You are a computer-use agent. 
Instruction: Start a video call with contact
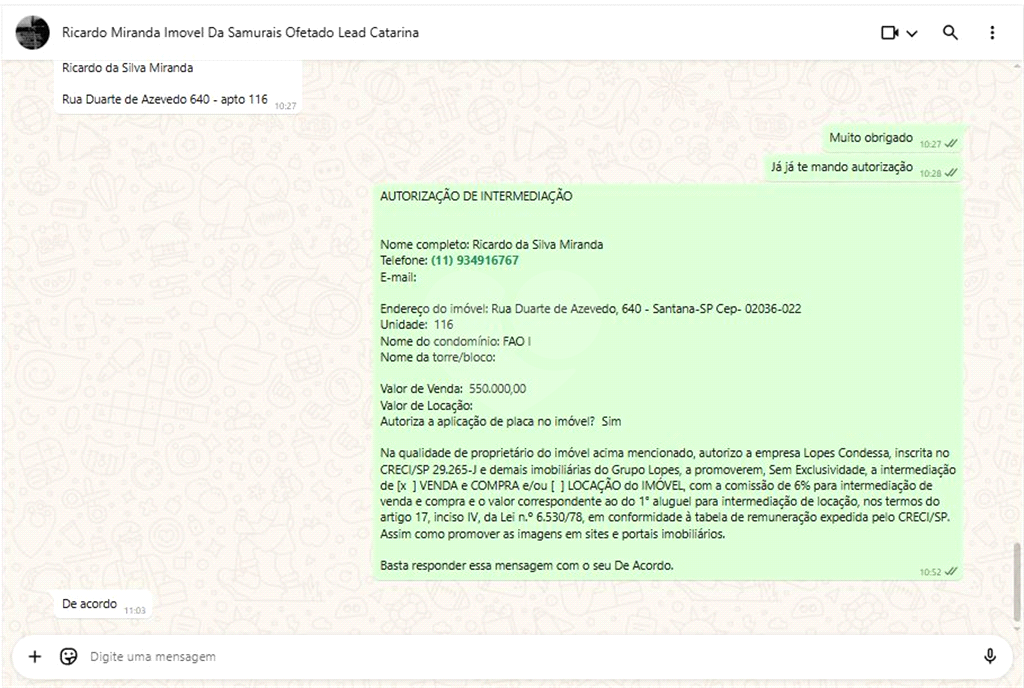[x=890, y=33]
